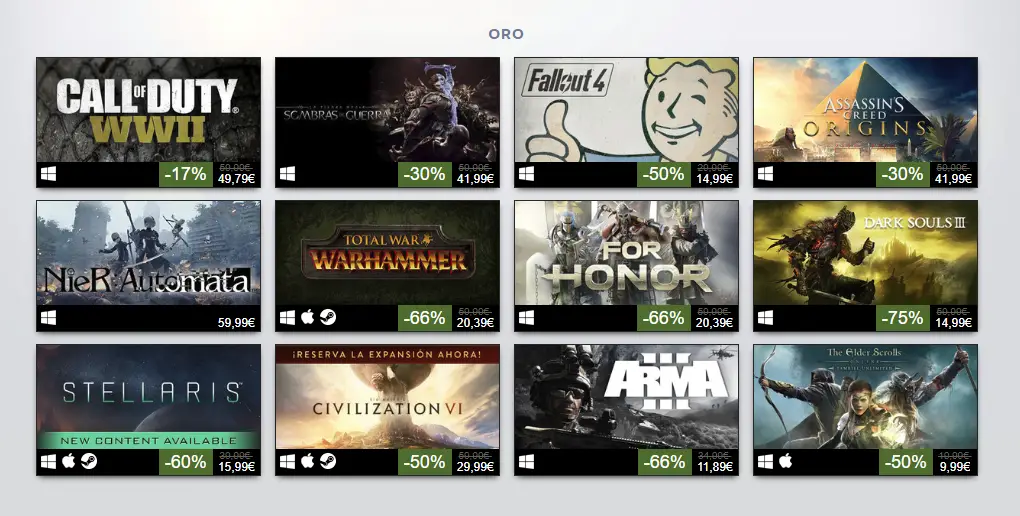1020x516 pixels.
Task: Click the -75% discount badge on Dark Souls III
Action: point(903,318)
